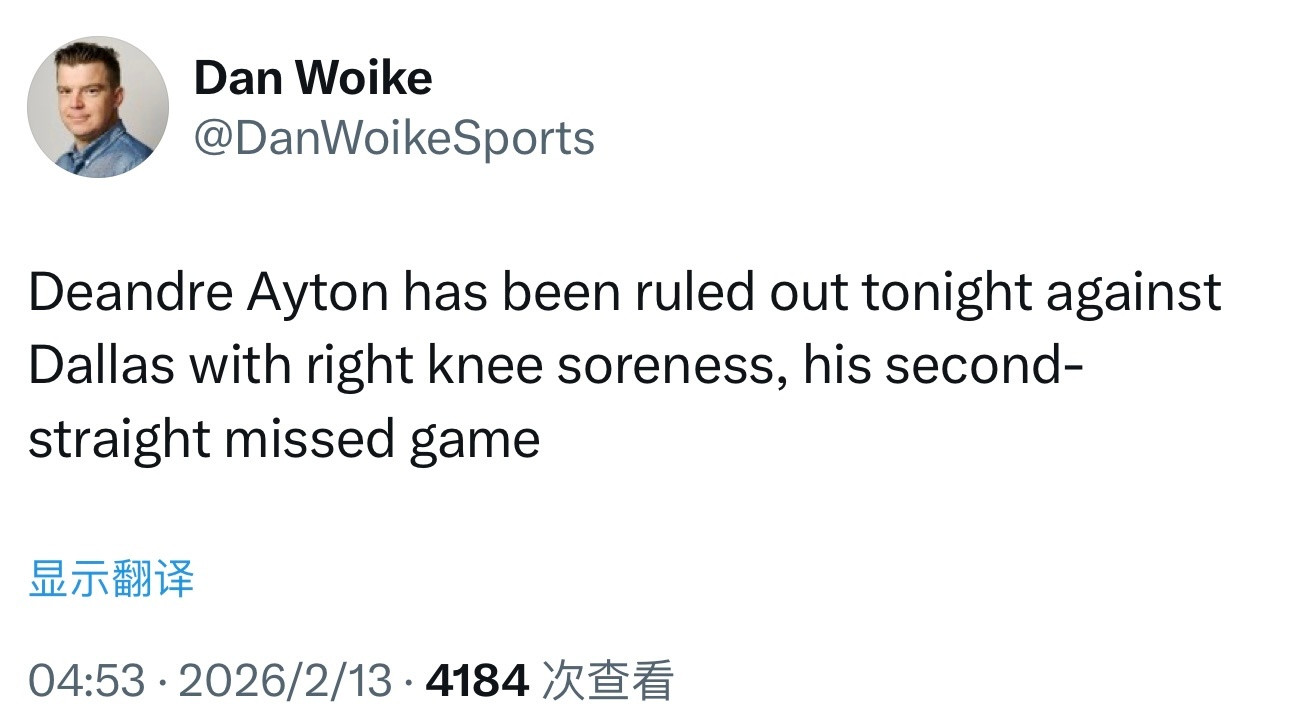Click the words "straight missed game"
This screenshot has width=1290, height=728.
point(284,440)
